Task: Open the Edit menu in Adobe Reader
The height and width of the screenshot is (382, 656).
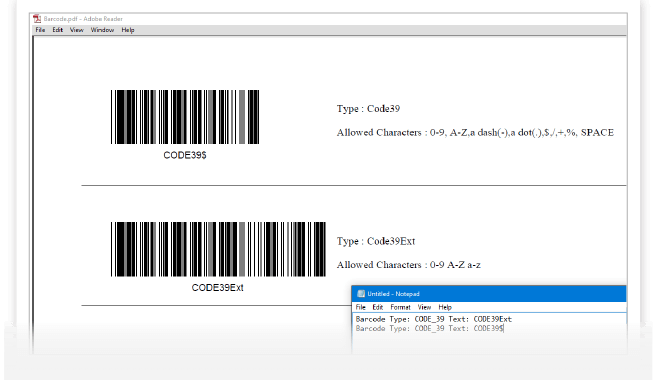Action: [x=57, y=30]
